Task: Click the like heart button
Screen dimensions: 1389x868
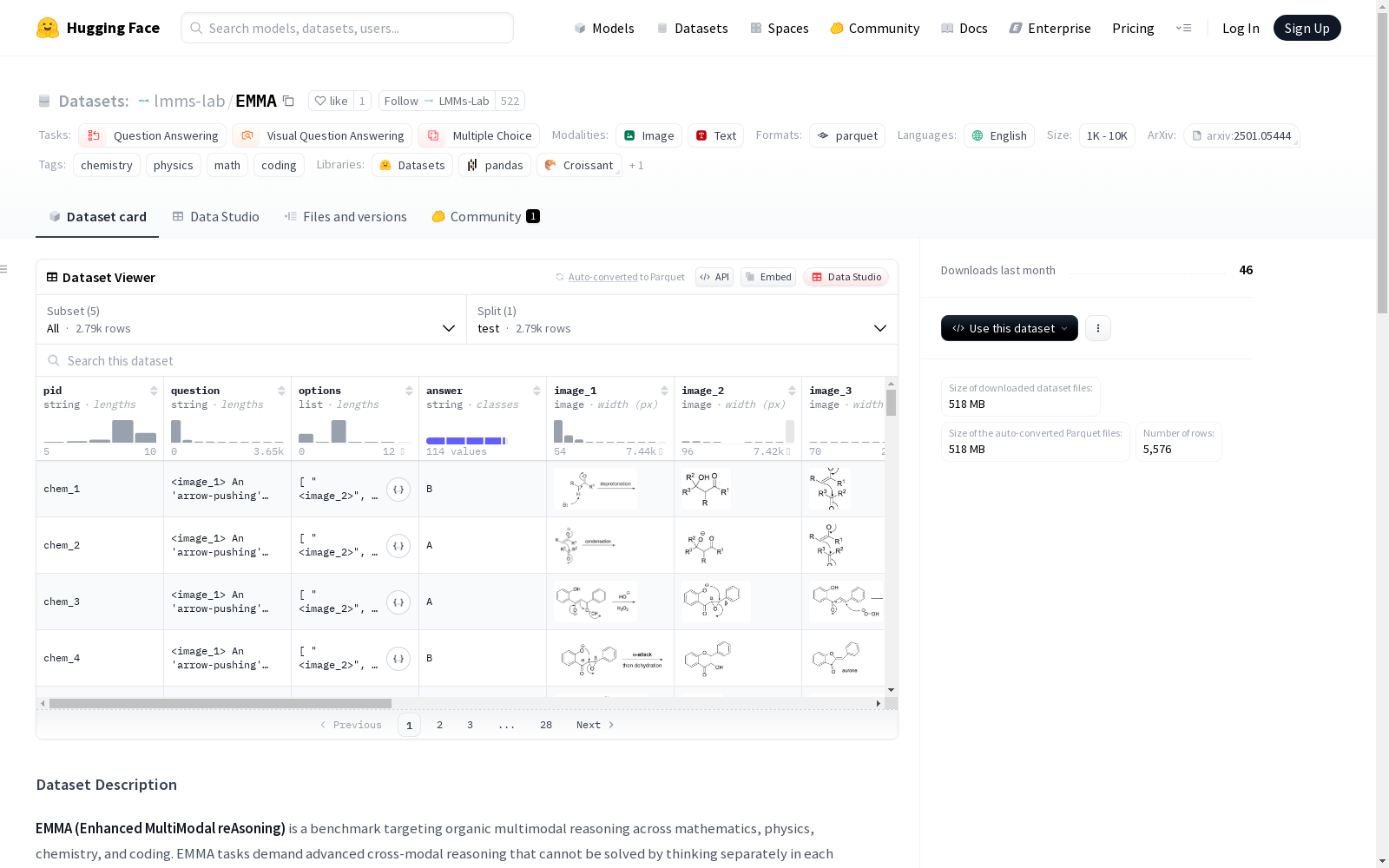Action: coord(331,101)
